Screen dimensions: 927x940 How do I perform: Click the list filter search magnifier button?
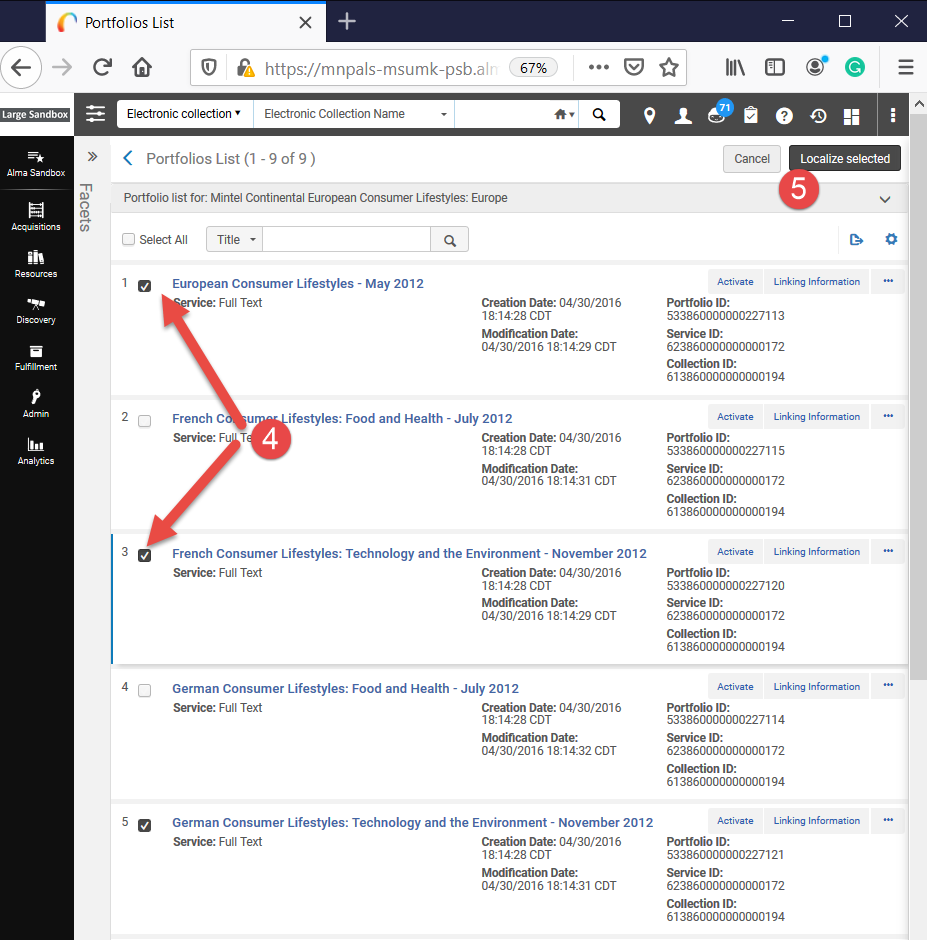(450, 240)
